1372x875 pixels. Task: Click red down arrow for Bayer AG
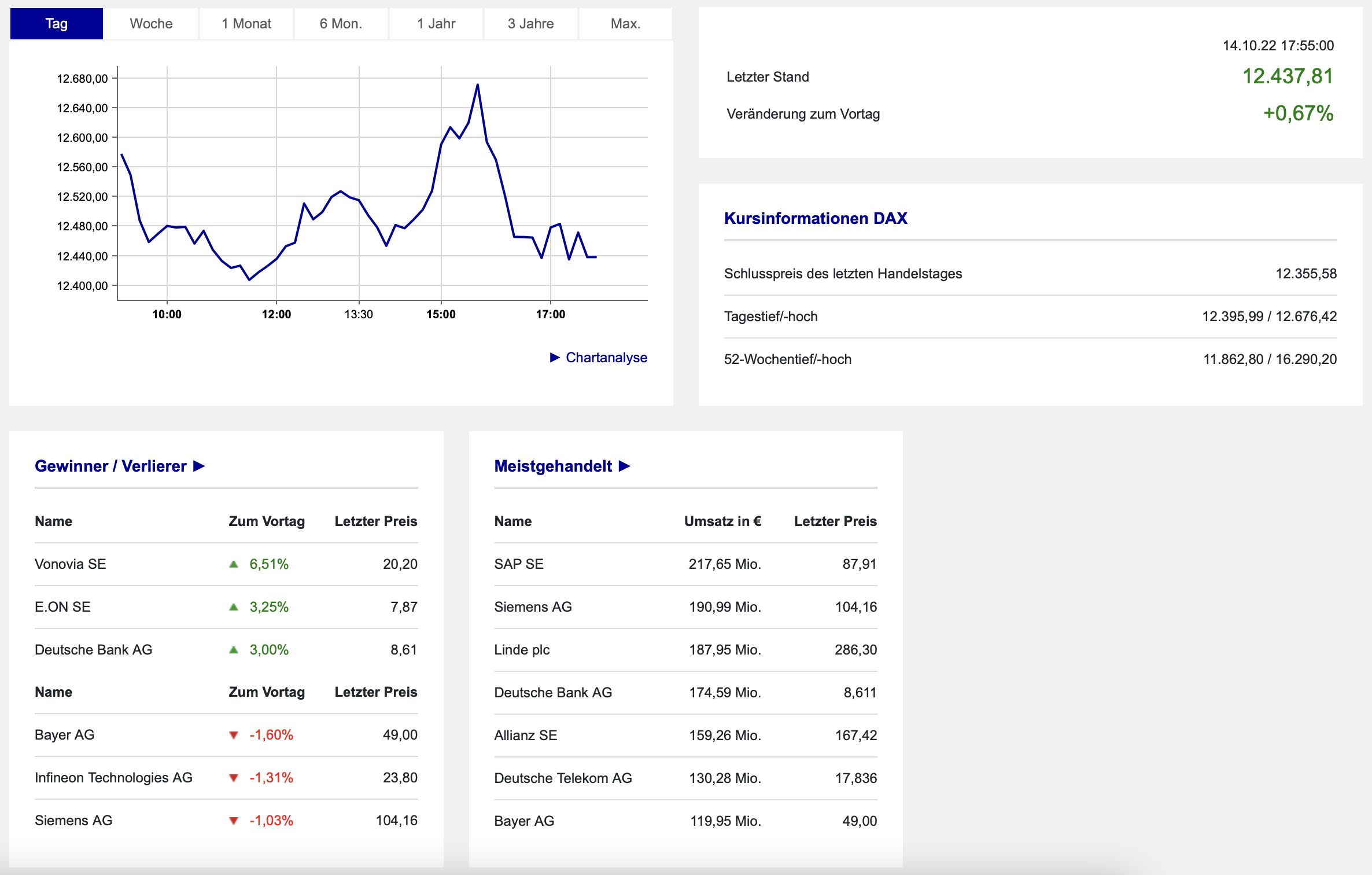coord(234,735)
